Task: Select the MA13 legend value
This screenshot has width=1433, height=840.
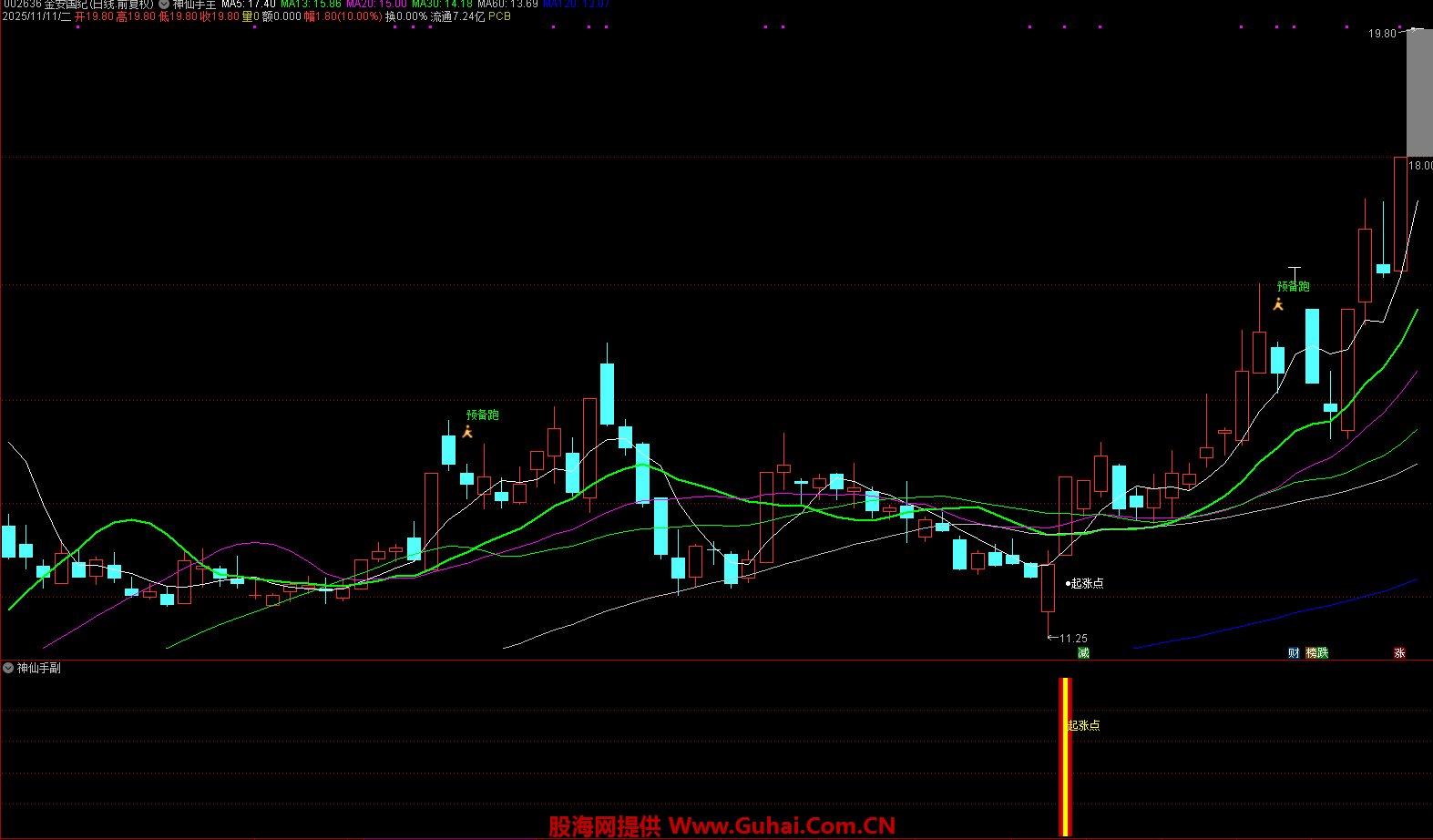Action: click(x=311, y=5)
